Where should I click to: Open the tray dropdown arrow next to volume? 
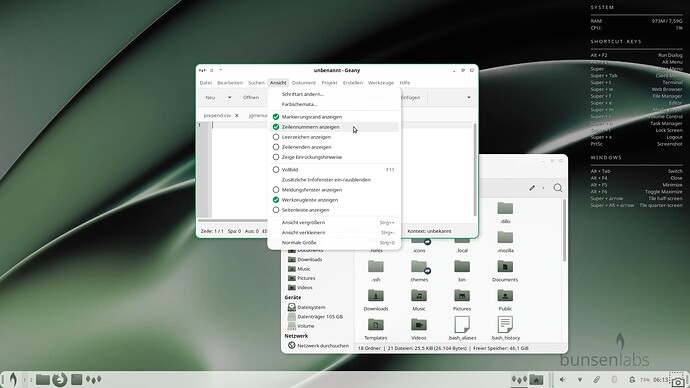click(580, 379)
